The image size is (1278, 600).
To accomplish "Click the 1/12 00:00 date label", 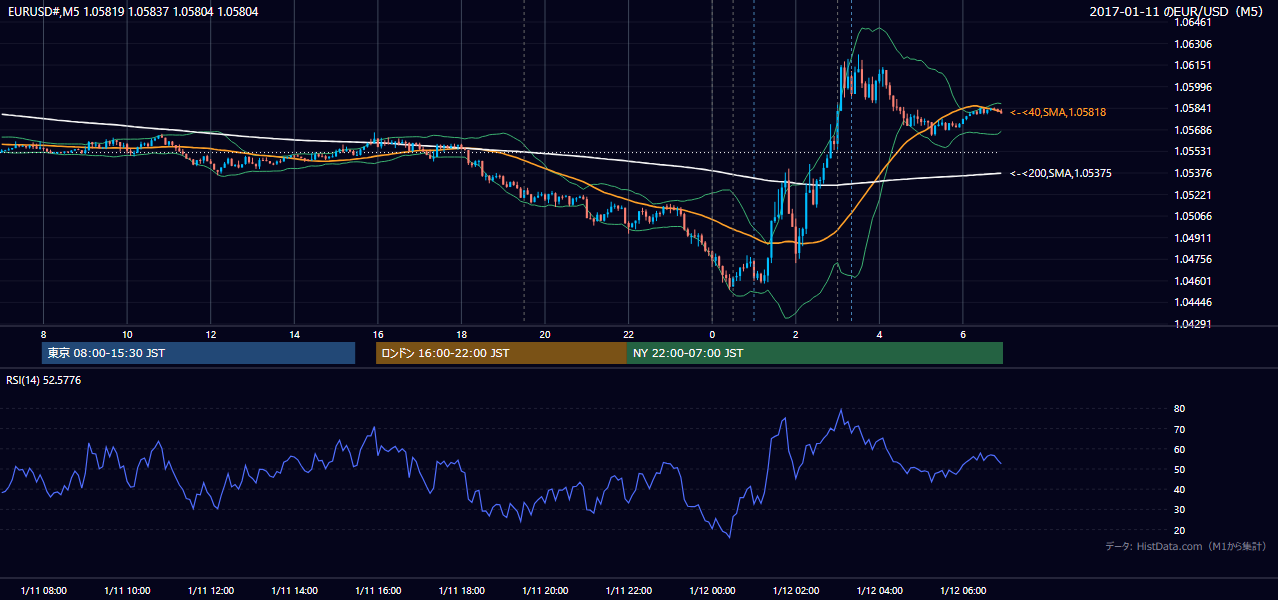I will tap(711, 590).
